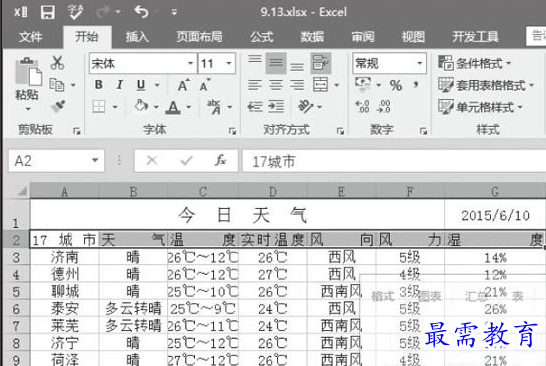Screen dimensions: 546x366
Task: Click the Undo arrow icon
Action: (141, 12)
